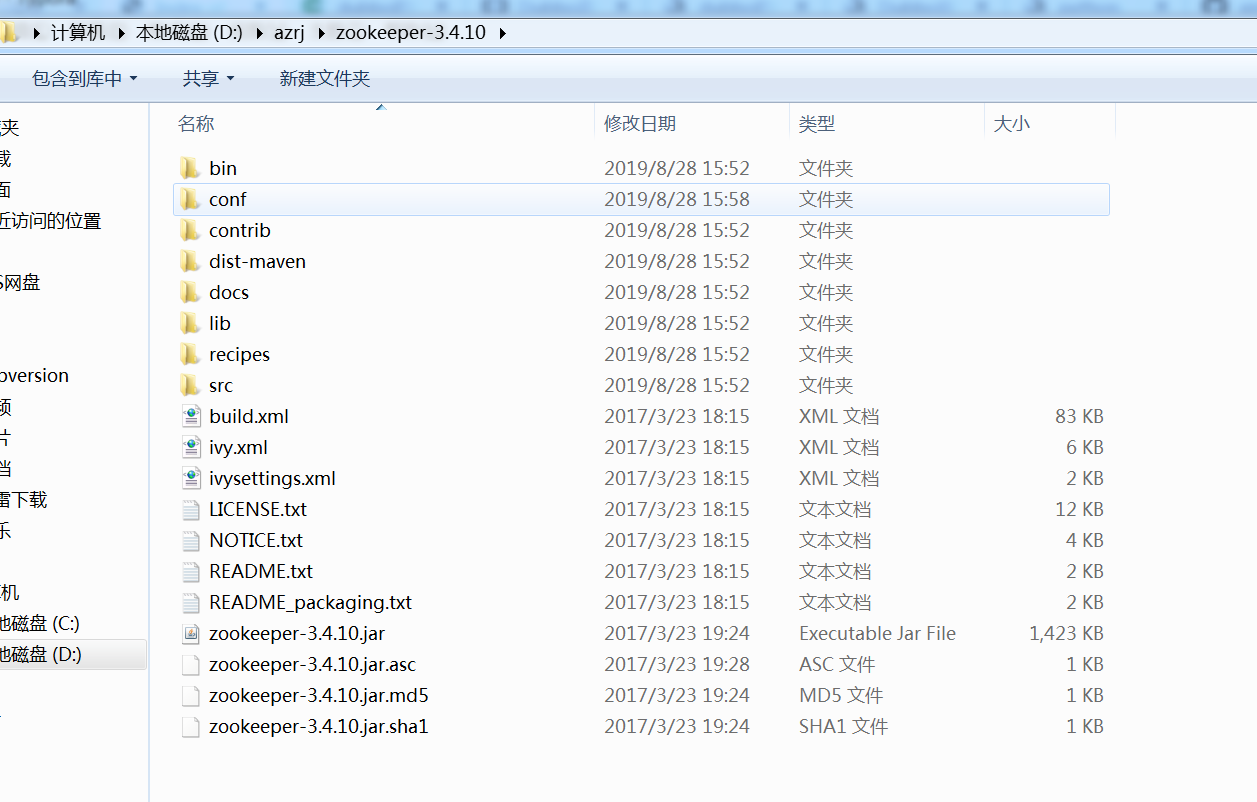
Task: Sort files by 名称 column header
Action: [196, 124]
